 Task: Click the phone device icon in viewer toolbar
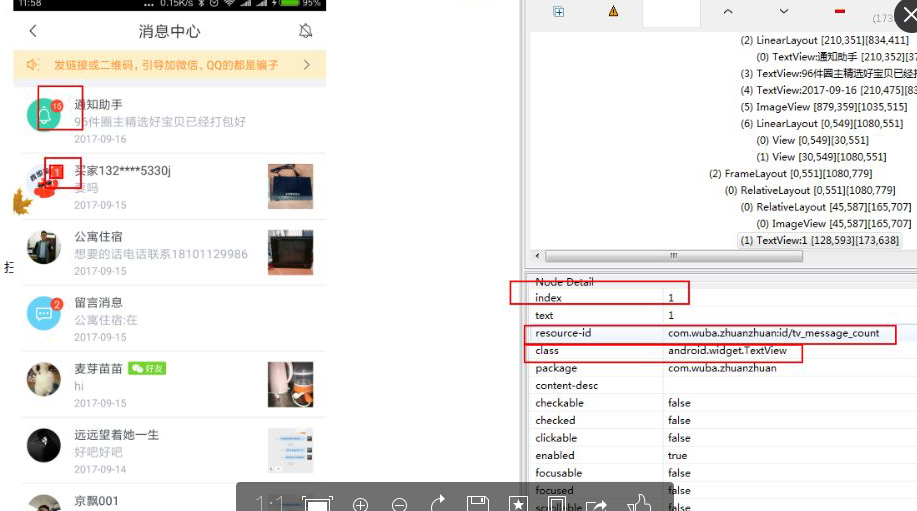(556, 503)
